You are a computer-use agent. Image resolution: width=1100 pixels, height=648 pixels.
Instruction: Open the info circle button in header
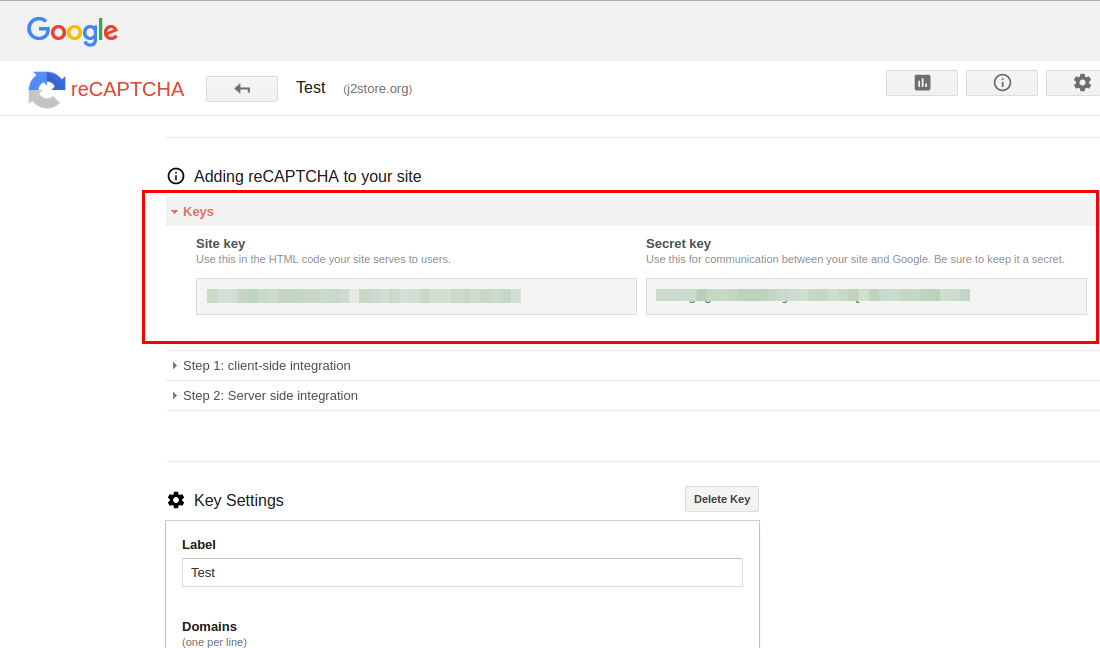click(x=1002, y=83)
